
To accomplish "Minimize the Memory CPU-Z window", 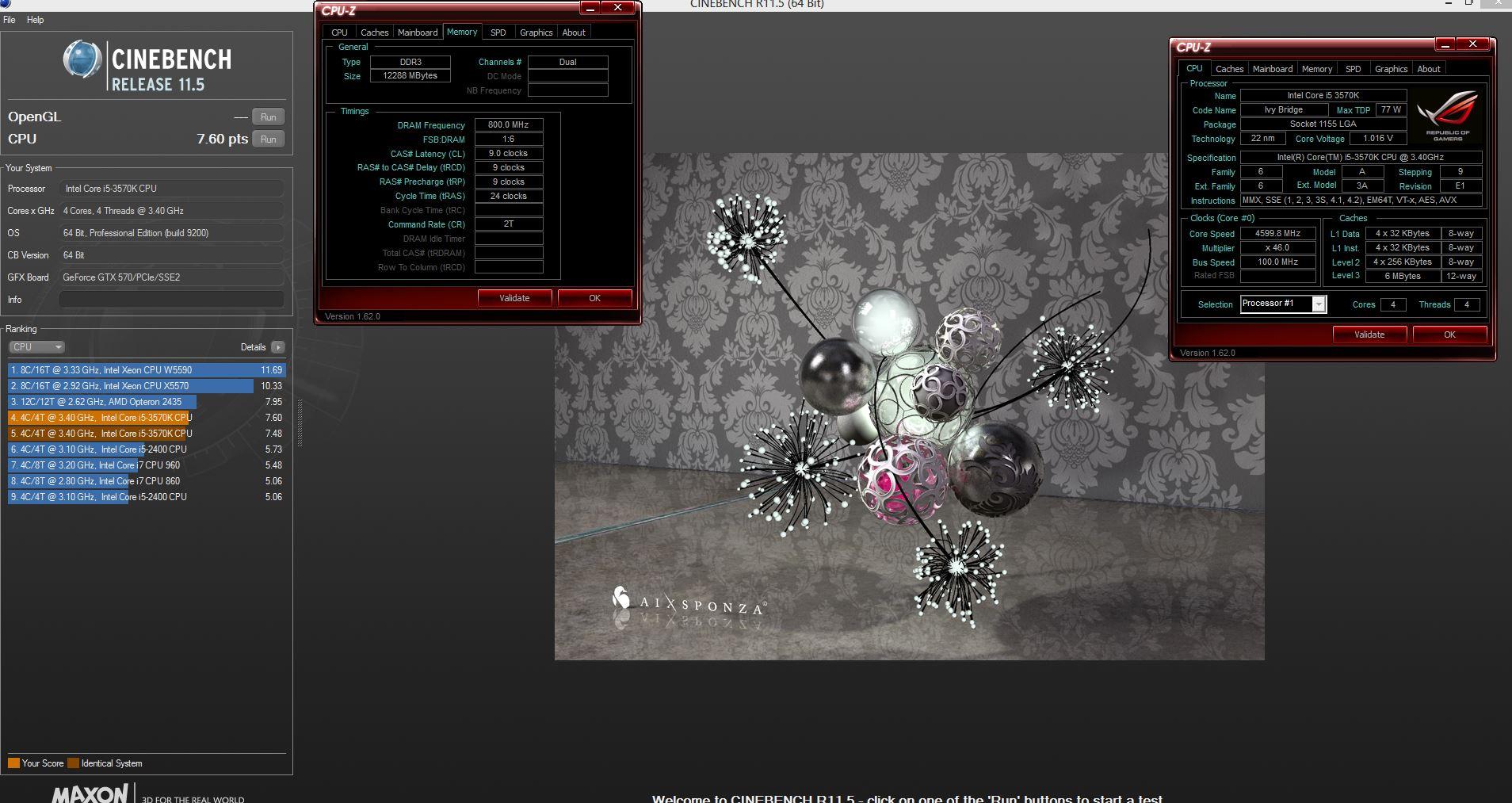I will 590,8.
